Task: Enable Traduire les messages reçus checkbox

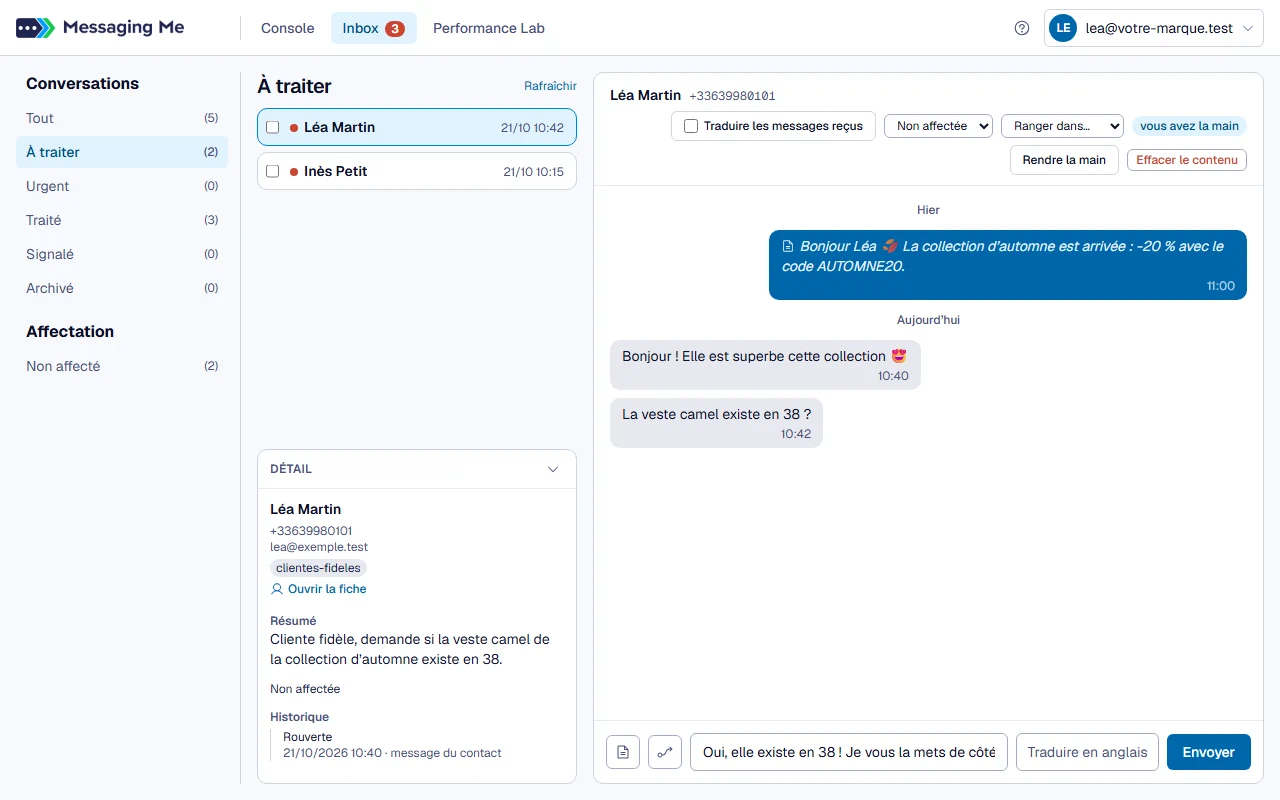Action: pos(691,126)
